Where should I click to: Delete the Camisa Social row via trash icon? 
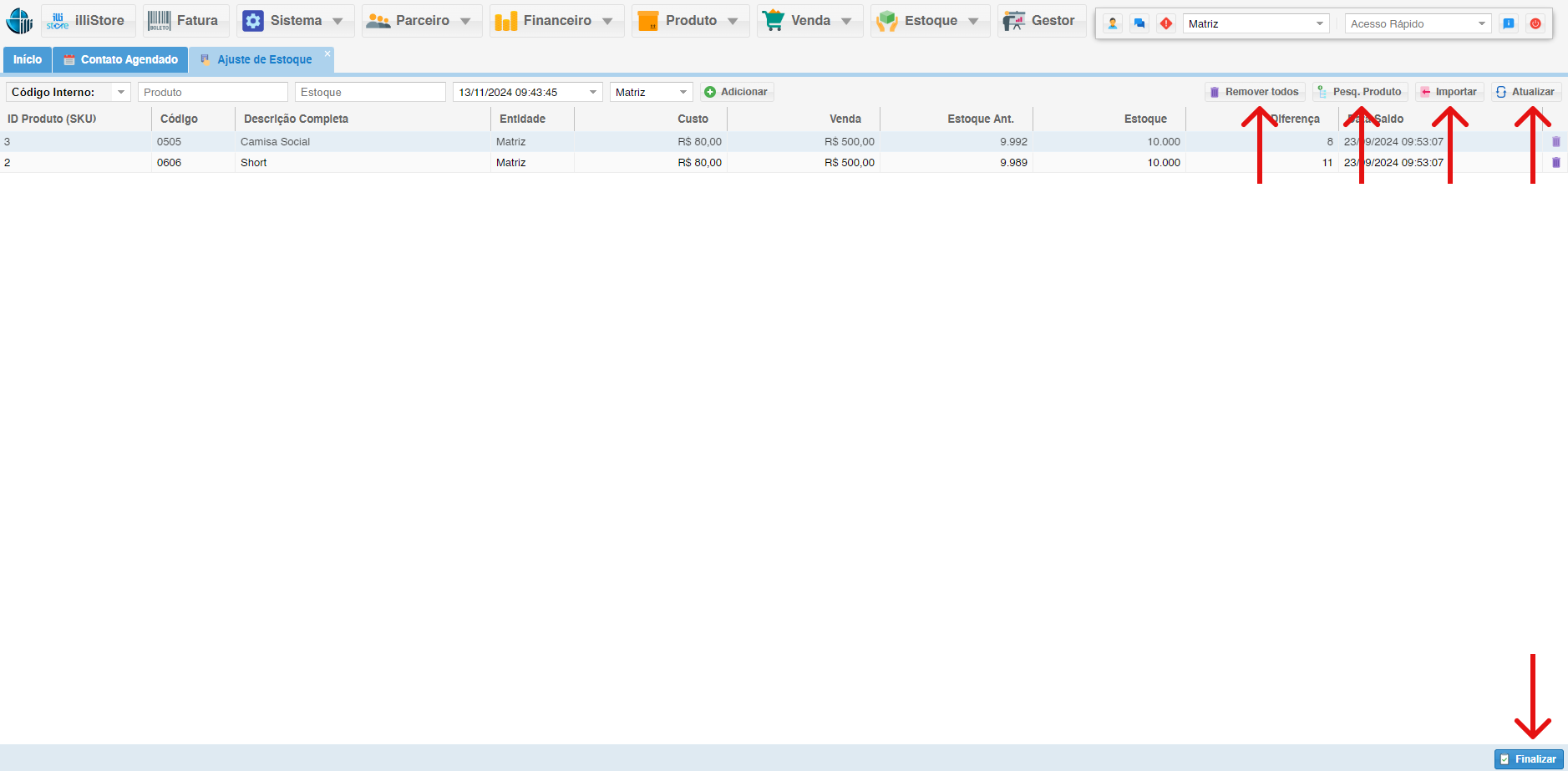point(1555,142)
